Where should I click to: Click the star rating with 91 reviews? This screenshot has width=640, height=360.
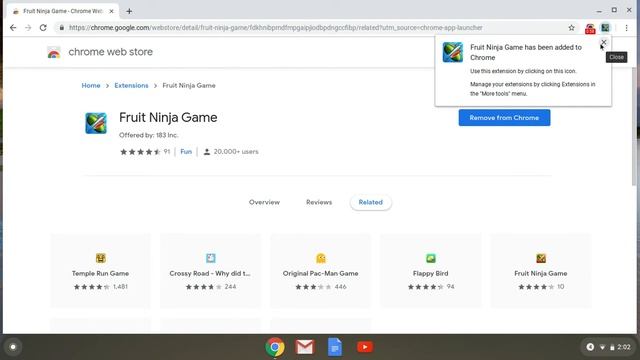click(144, 152)
